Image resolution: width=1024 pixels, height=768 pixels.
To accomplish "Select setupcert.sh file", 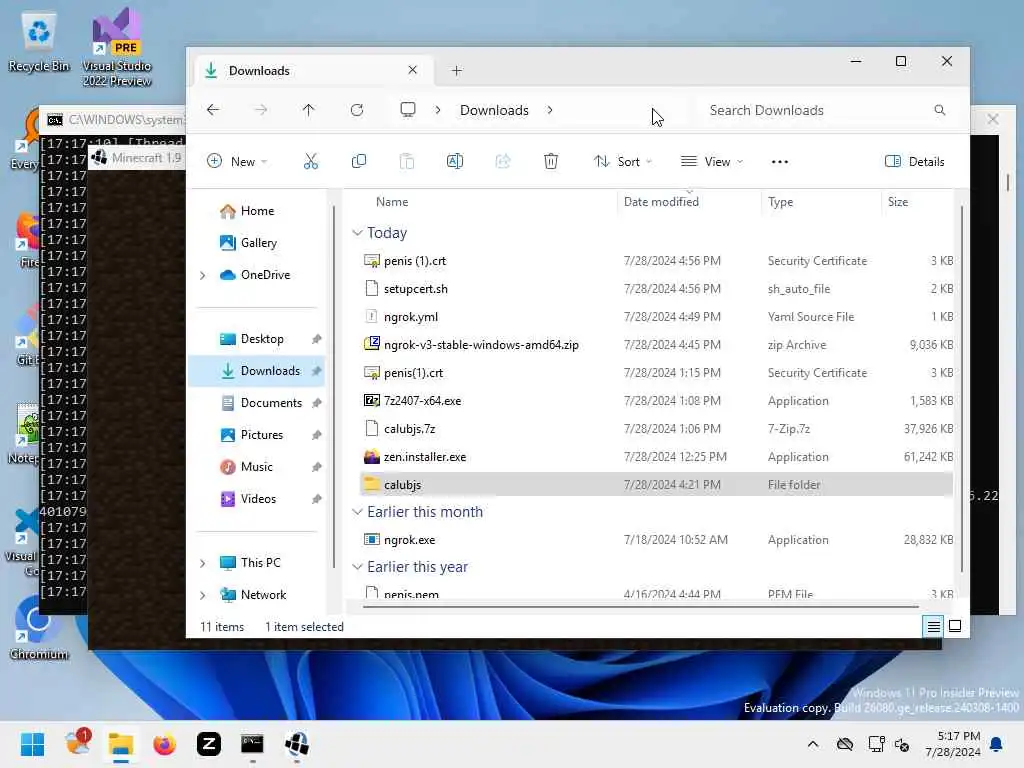I will click(x=656, y=289).
